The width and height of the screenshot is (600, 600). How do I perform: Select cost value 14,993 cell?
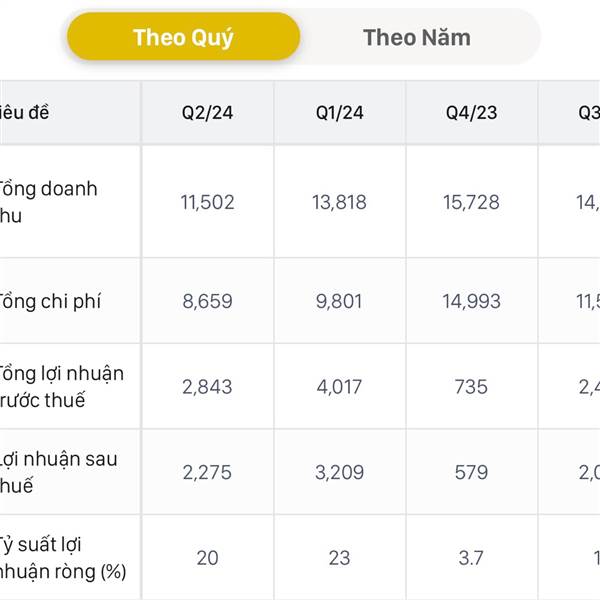coord(471,301)
